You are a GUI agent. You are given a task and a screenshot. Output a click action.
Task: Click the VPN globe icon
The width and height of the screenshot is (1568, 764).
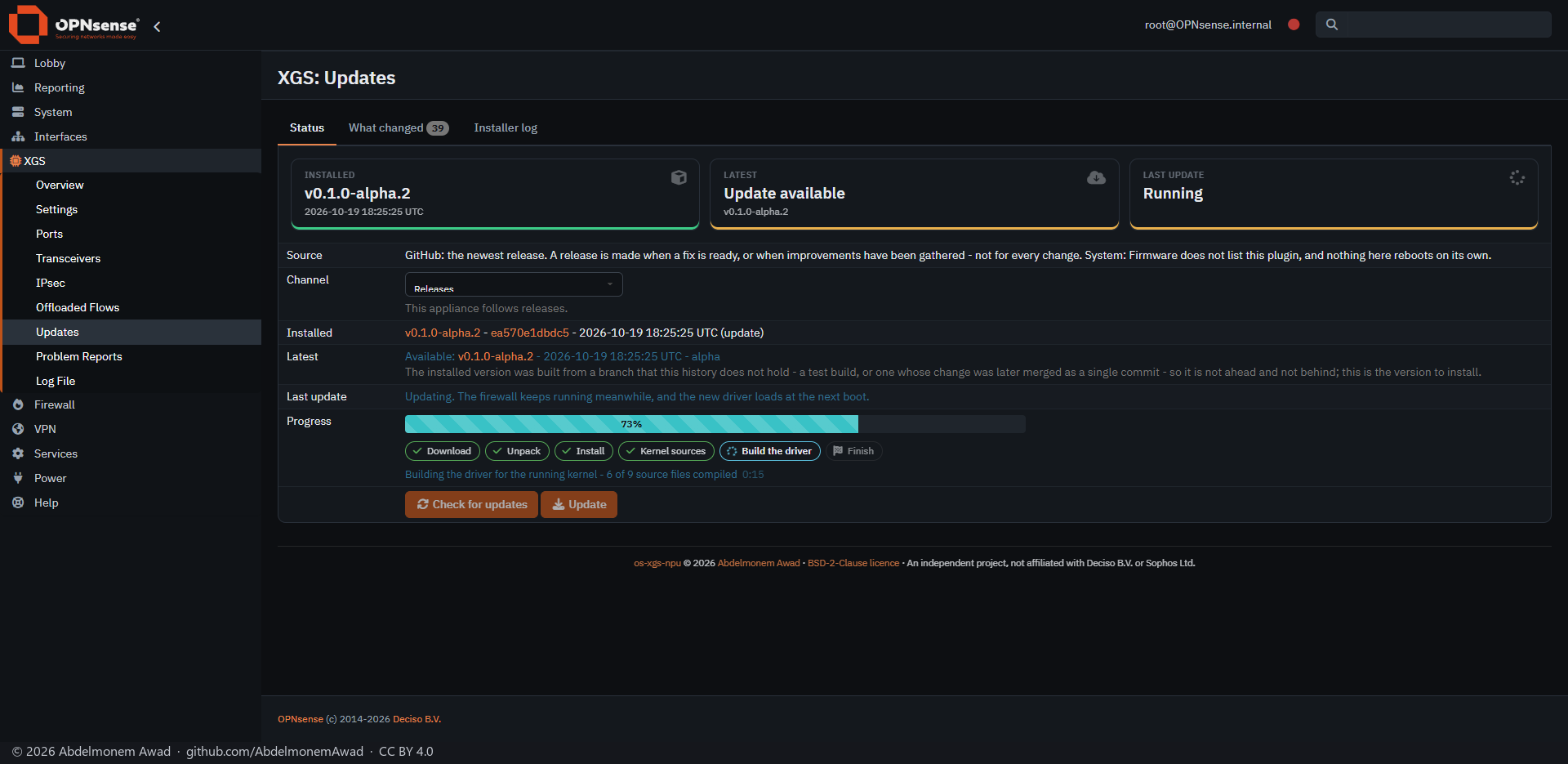18,429
